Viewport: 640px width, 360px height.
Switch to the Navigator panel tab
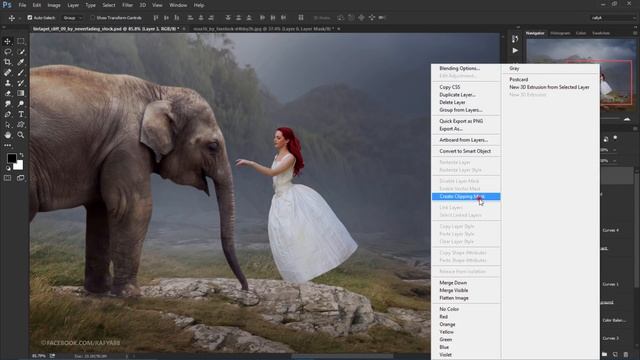(x=535, y=33)
